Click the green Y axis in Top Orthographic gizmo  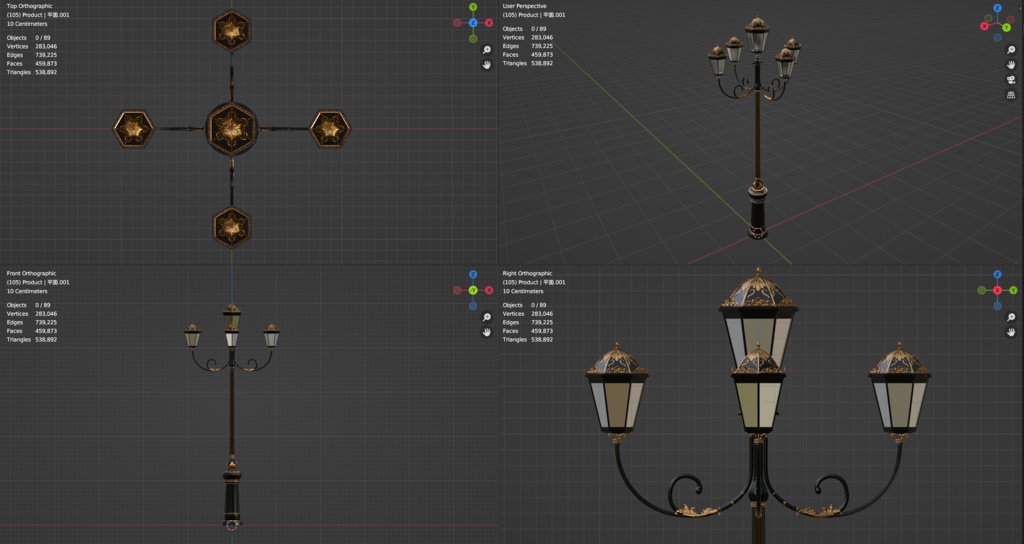(x=473, y=7)
